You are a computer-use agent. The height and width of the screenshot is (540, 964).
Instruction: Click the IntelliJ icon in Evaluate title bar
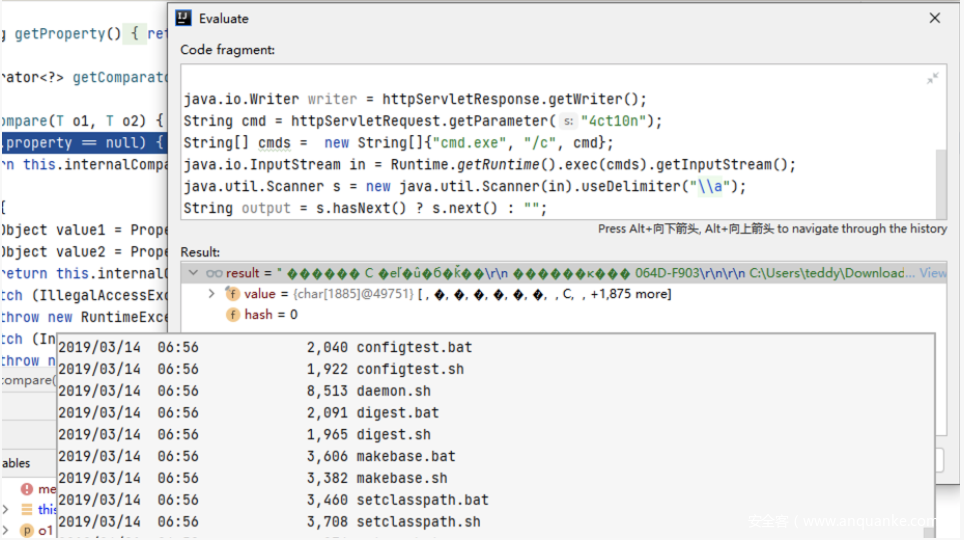coord(183,18)
